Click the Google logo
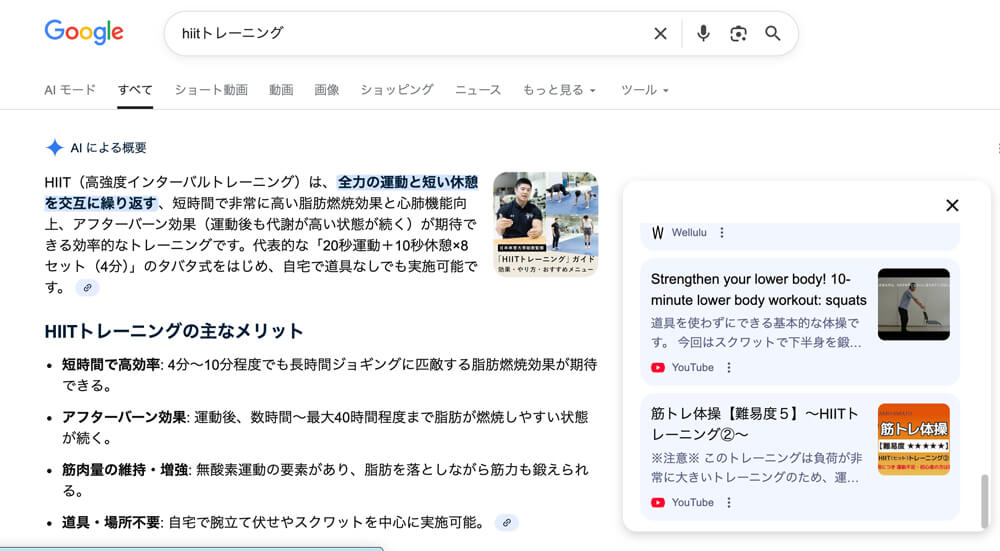Viewport: 1000px width, 551px height. [84, 32]
